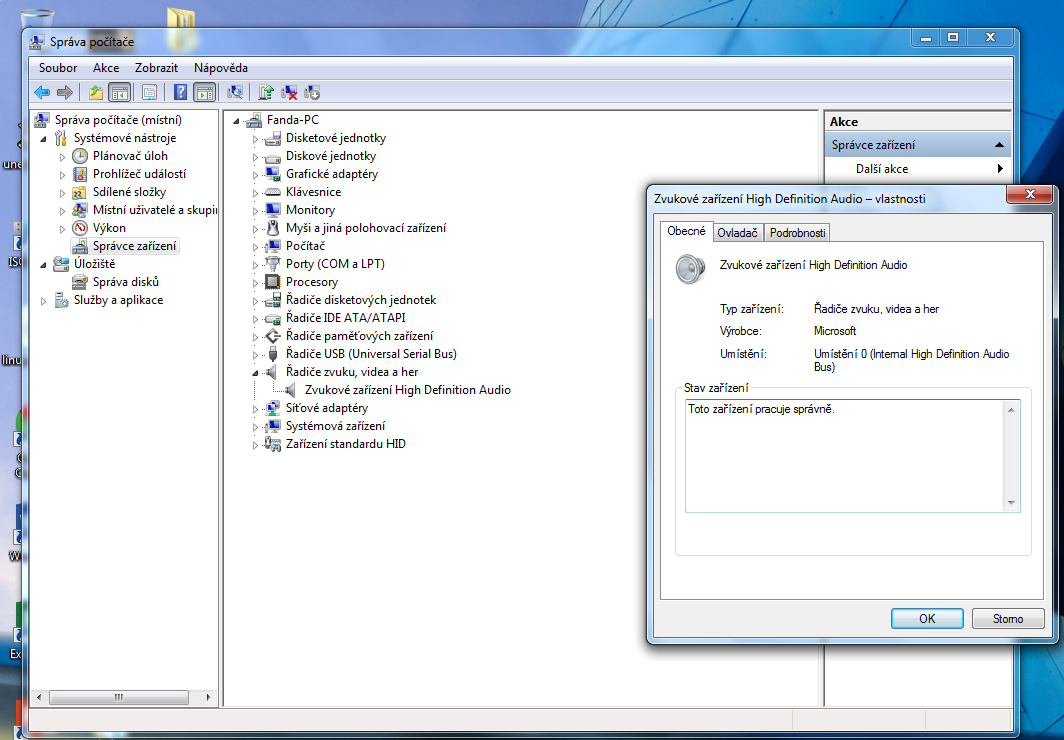Select Správa disků in the left tree
This screenshot has width=1064, height=740.
coord(125,282)
